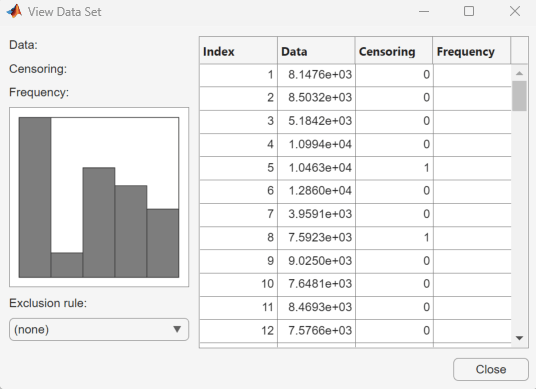Click the scroll down arrow of the table
Viewport: 536px width, 389px height.
[x=519, y=338]
